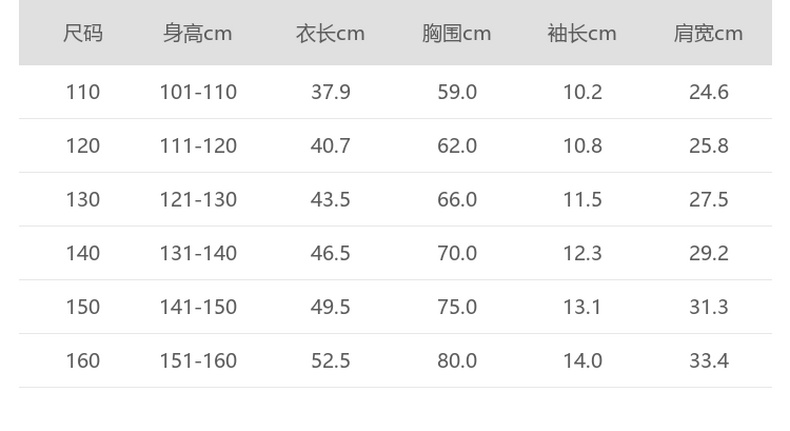The image size is (790, 431).
Task: Click the height range 101-110 cell
Action: tap(198, 92)
